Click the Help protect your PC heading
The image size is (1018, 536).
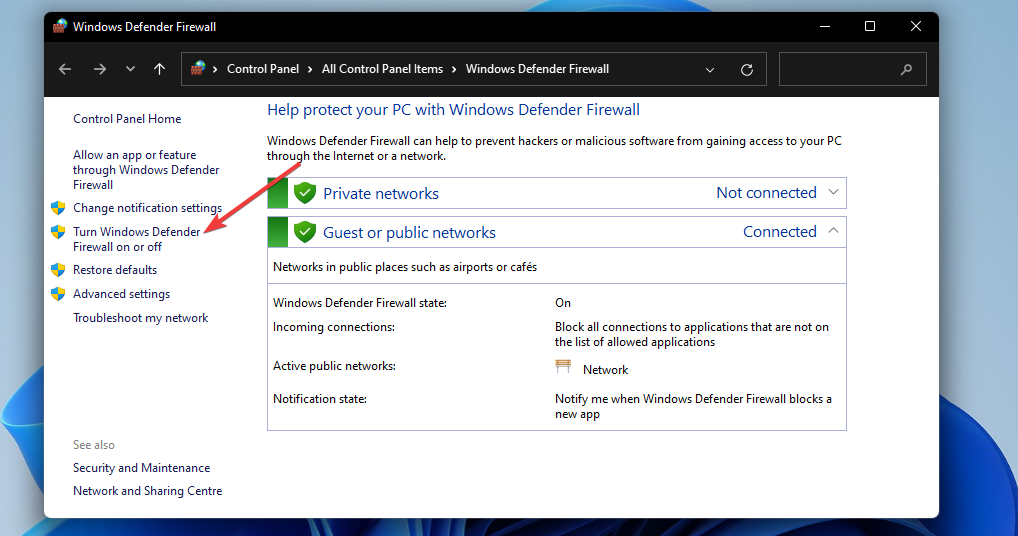[453, 110]
